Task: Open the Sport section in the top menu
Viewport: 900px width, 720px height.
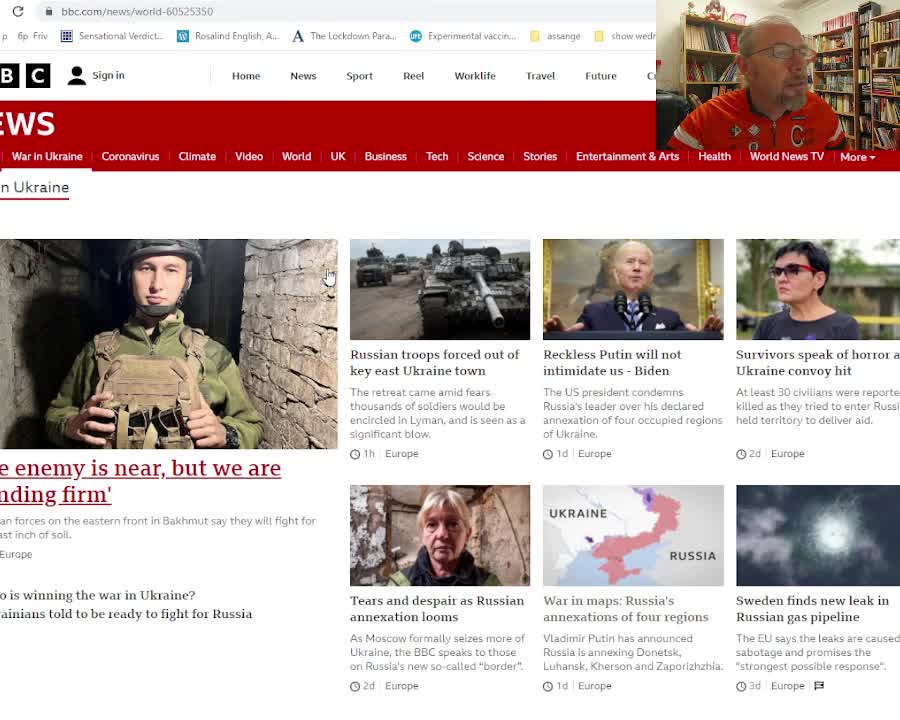Action: [x=359, y=75]
